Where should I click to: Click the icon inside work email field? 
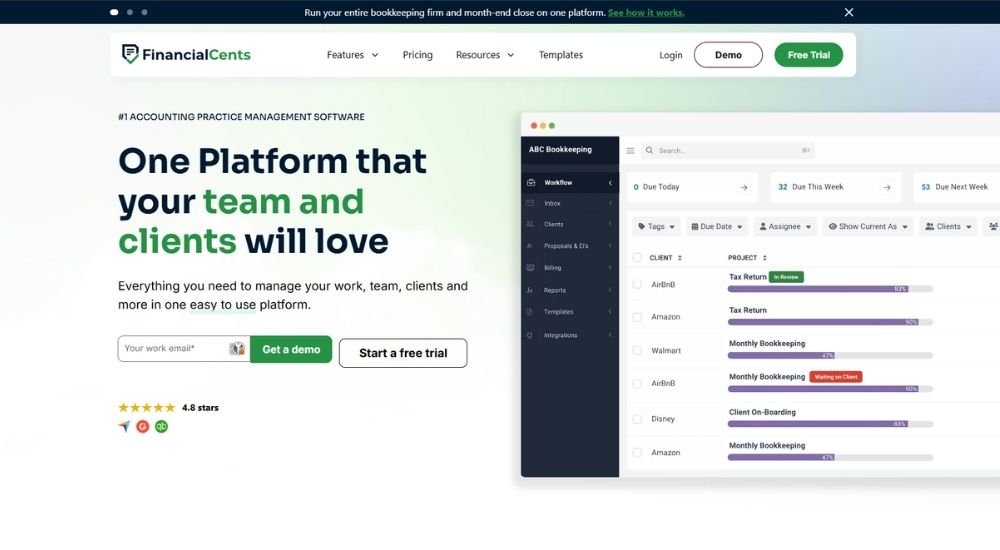click(237, 348)
